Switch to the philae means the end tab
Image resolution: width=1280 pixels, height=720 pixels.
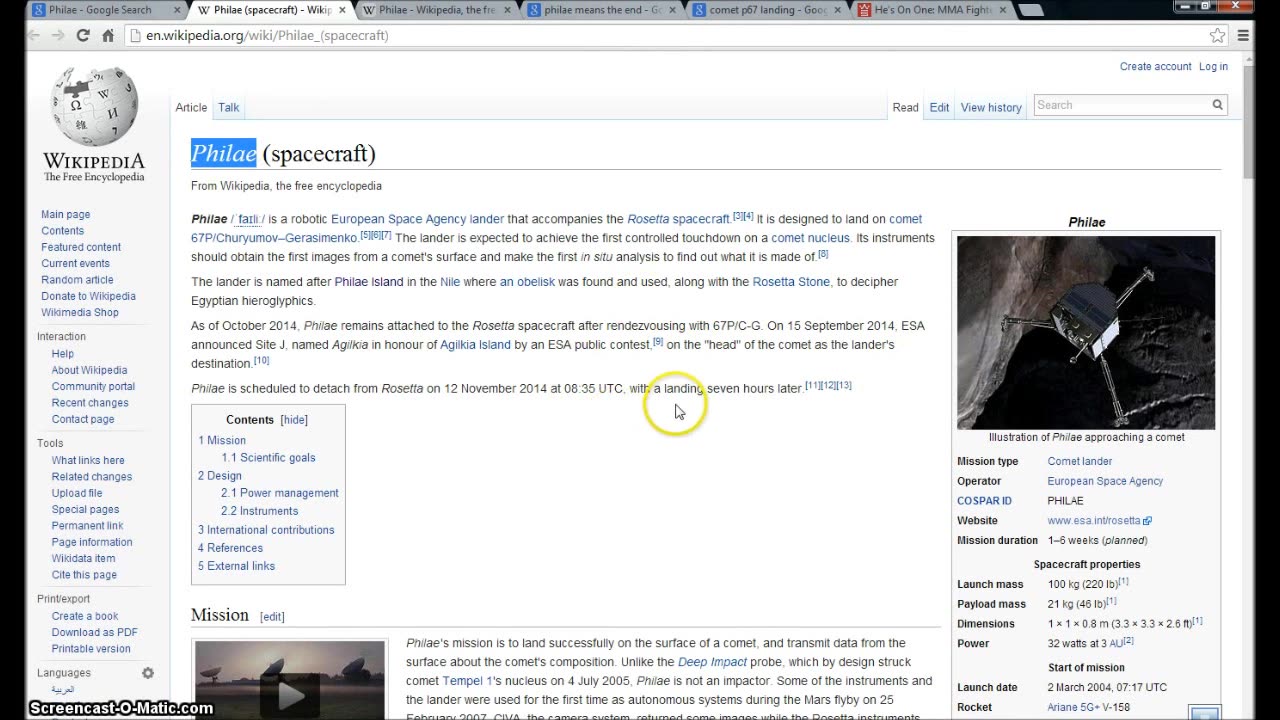(x=602, y=10)
